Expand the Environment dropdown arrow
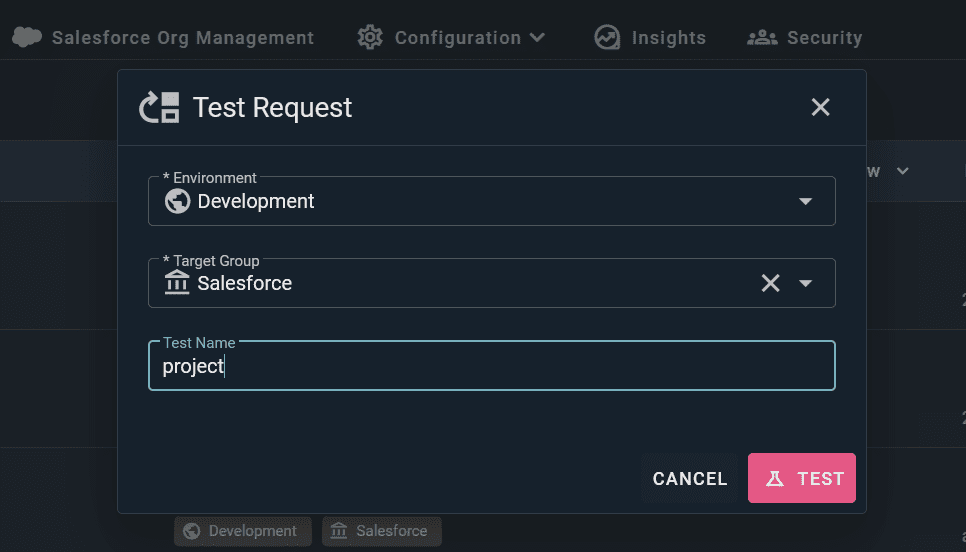Image resolution: width=966 pixels, height=552 pixels. pos(805,201)
